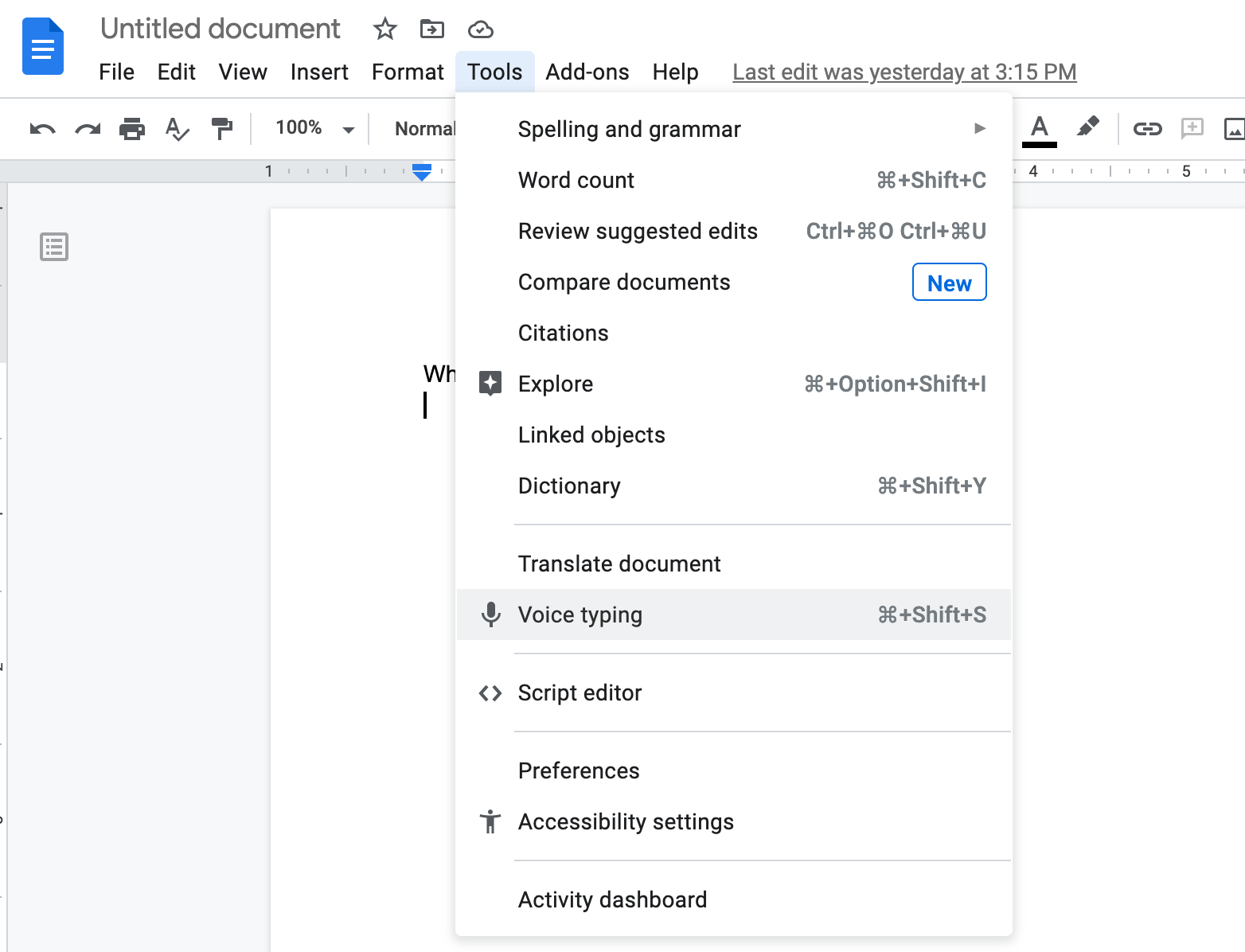This screenshot has height=952, width=1245.
Task: Open the Help menu
Action: point(675,72)
